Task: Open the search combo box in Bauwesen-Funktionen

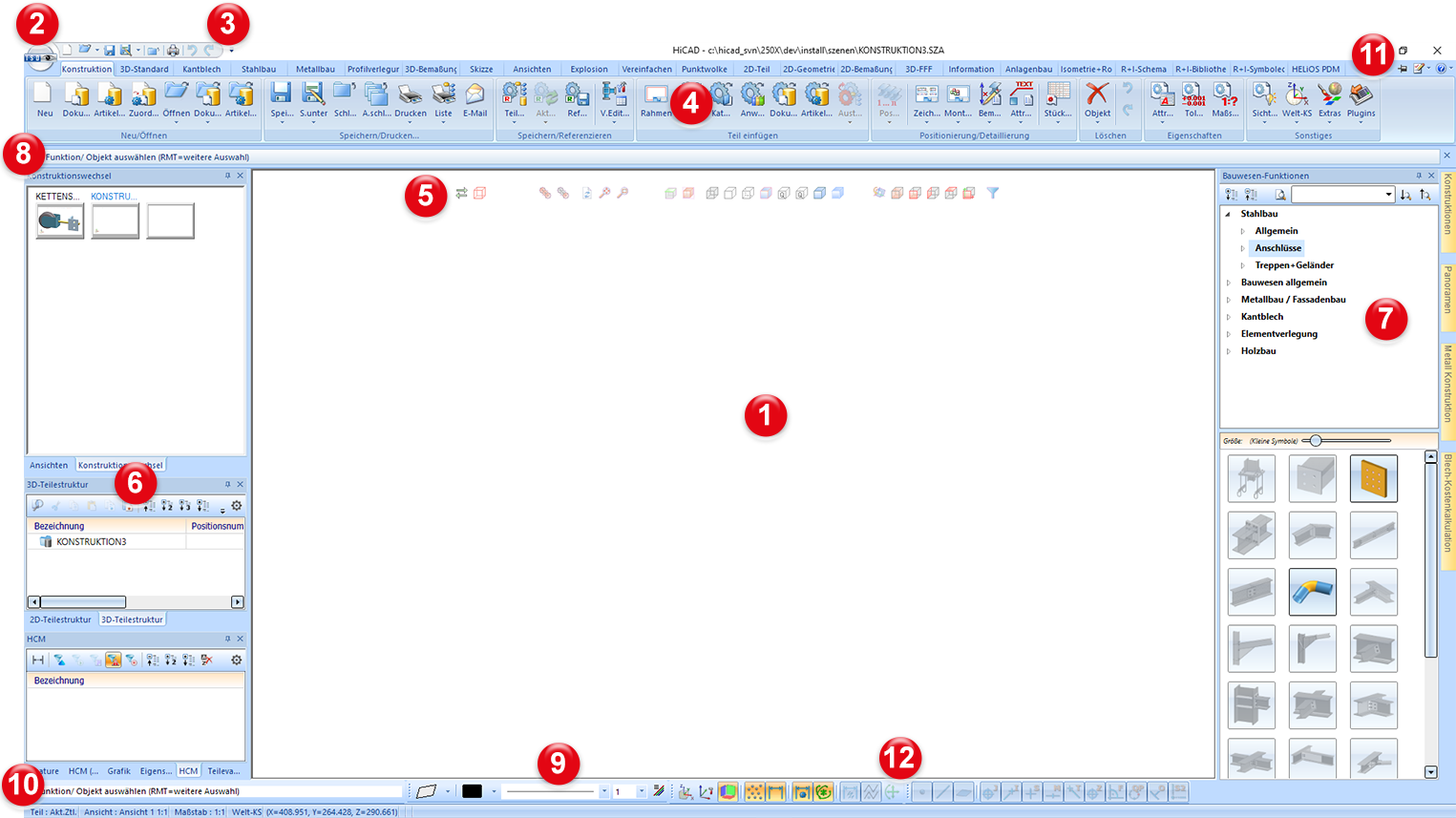Action: click(1343, 194)
